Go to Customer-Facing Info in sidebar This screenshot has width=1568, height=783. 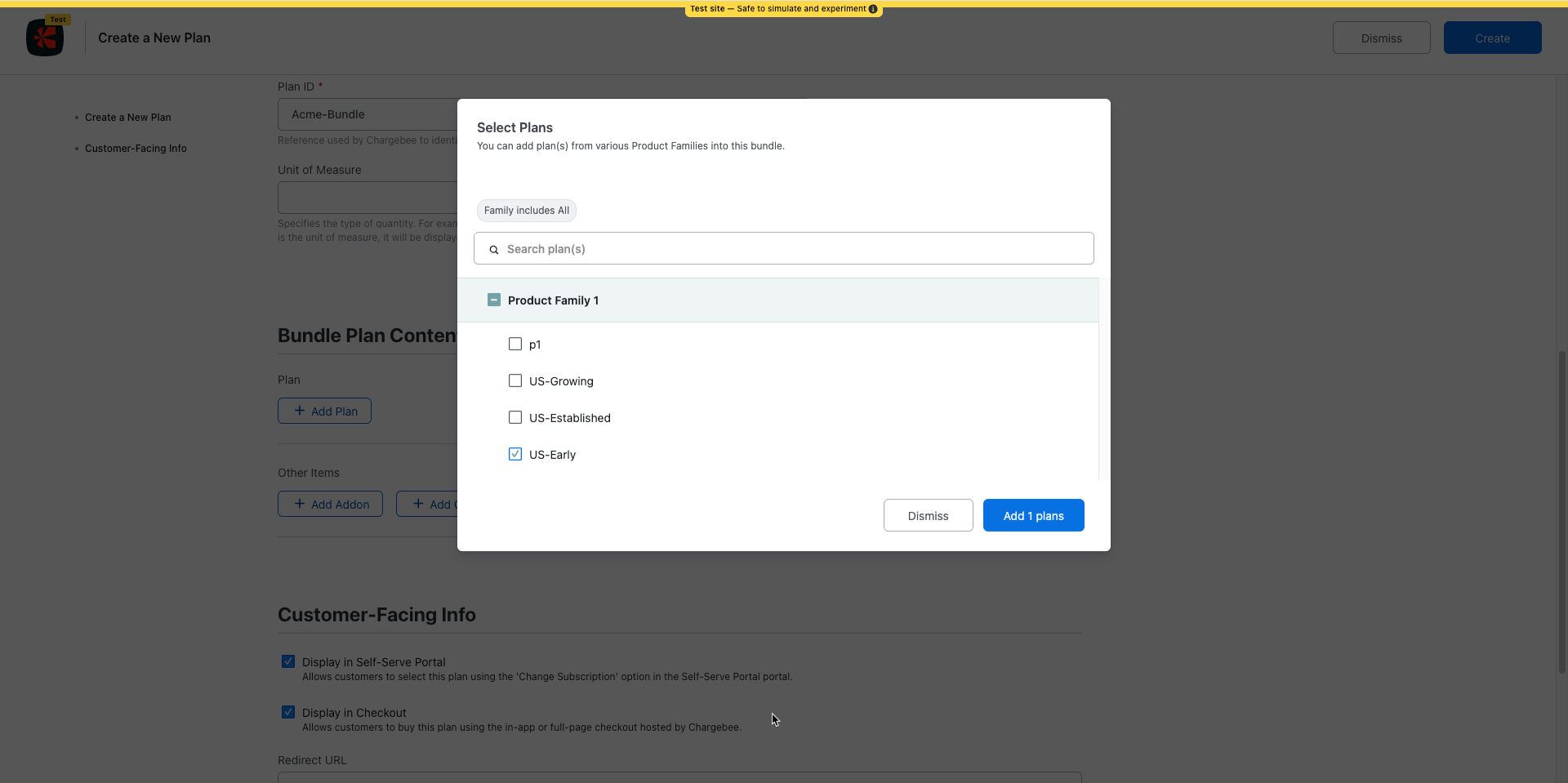[136, 149]
